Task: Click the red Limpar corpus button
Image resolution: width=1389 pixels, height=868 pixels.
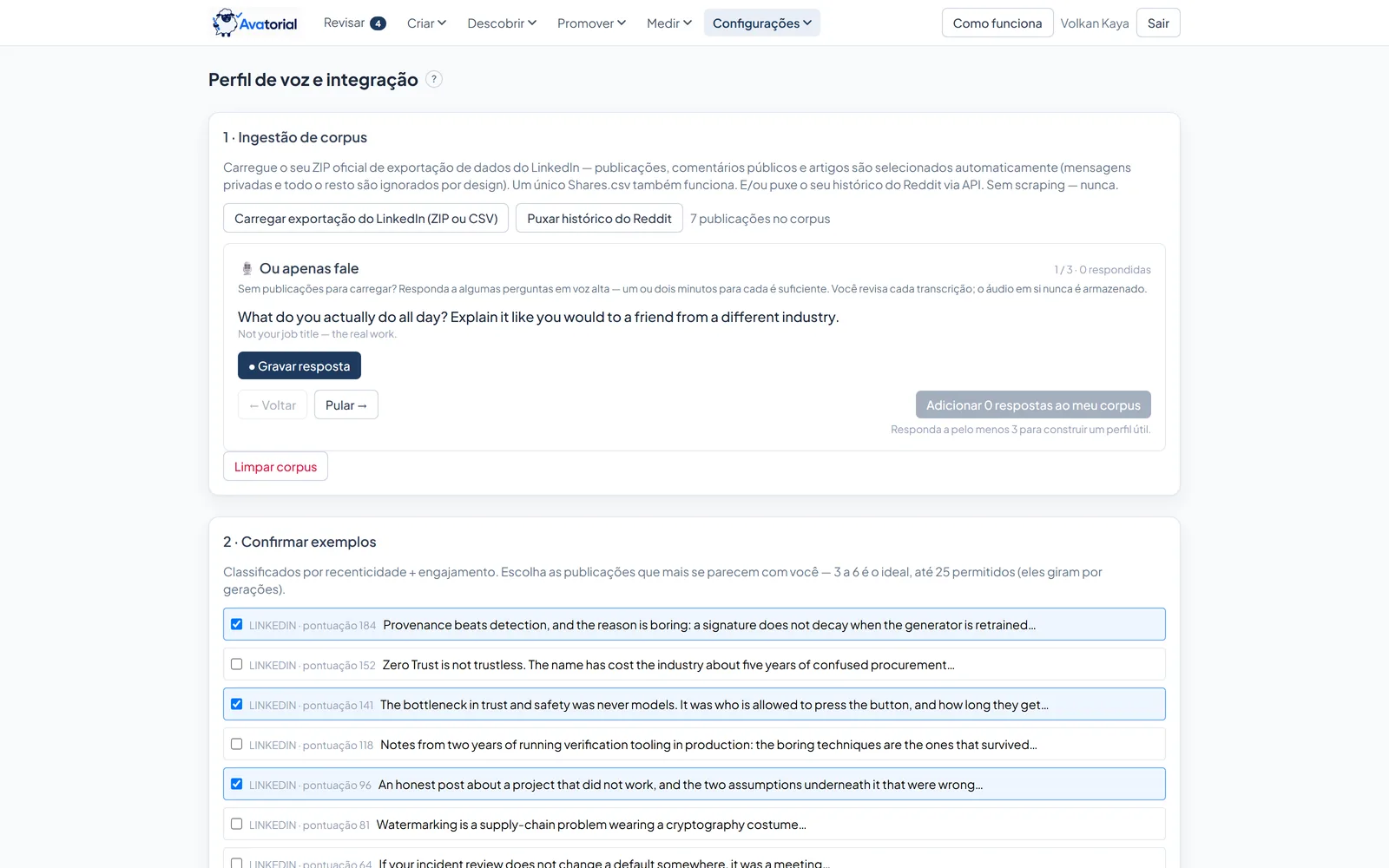Action: [275, 466]
